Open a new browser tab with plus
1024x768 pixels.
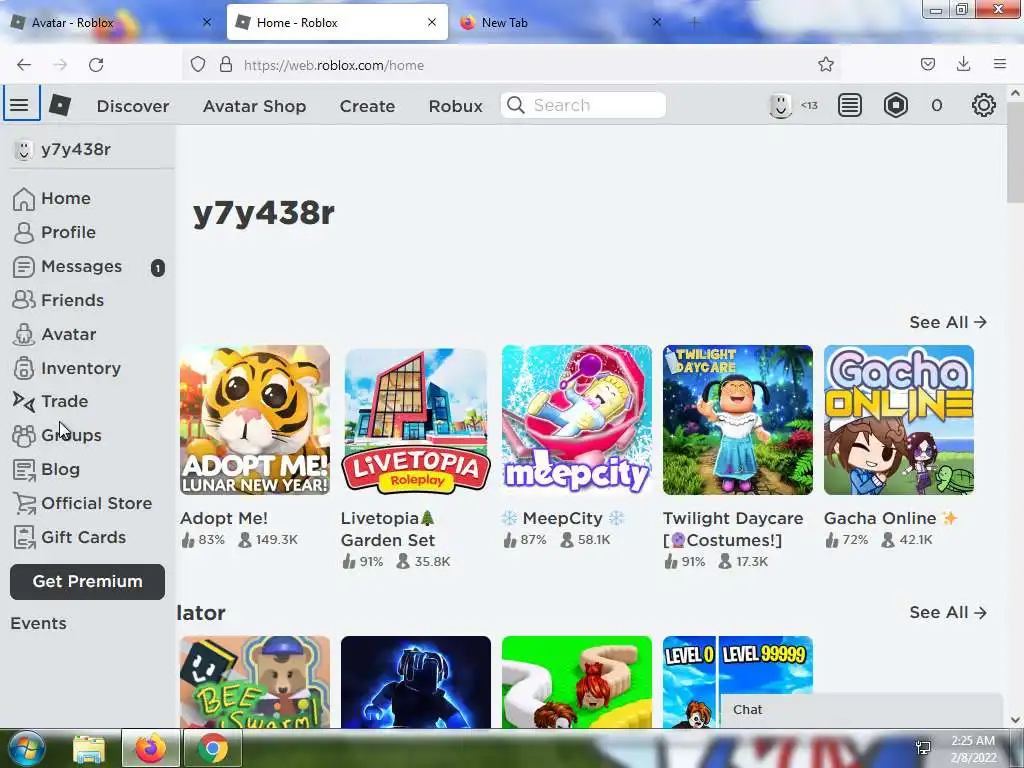pyautogui.click(x=694, y=23)
